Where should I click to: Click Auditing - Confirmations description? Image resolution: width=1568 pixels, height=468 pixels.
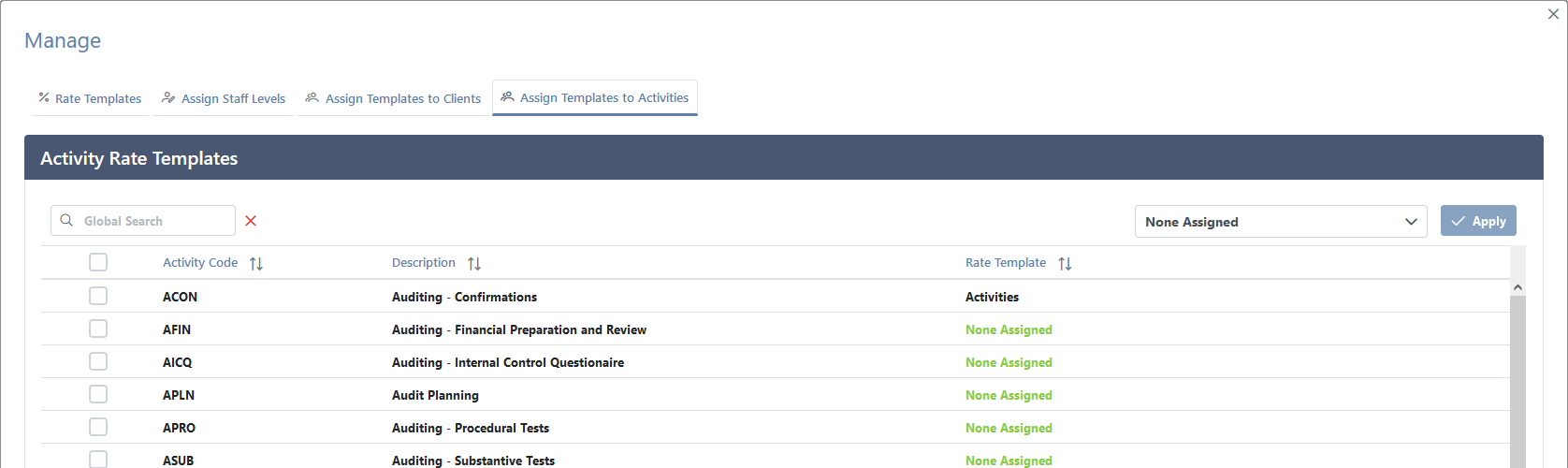point(464,297)
